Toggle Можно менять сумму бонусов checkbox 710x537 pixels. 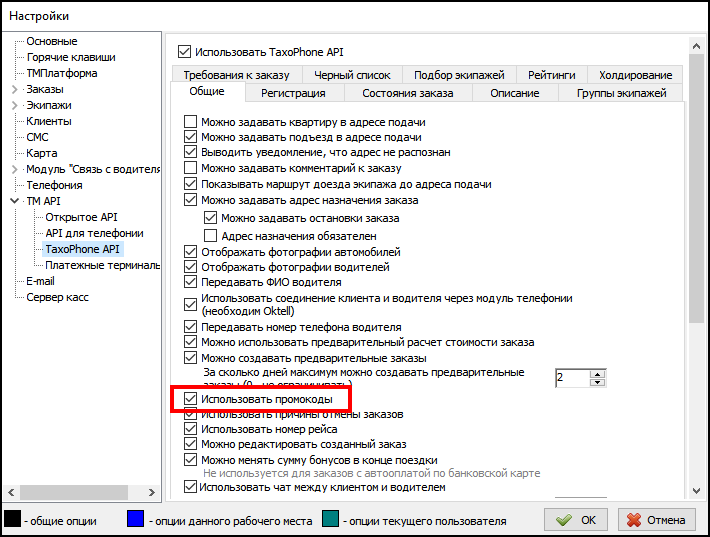pyautogui.click(x=190, y=460)
